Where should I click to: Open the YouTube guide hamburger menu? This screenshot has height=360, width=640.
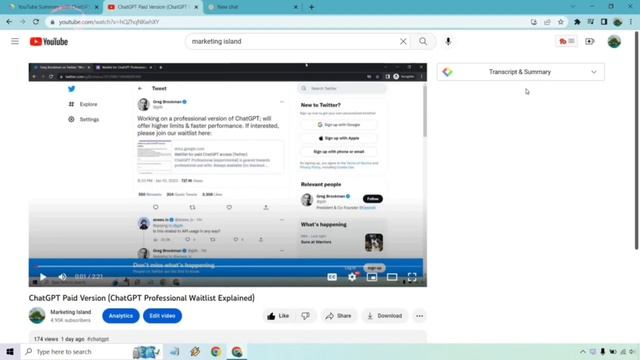15,41
